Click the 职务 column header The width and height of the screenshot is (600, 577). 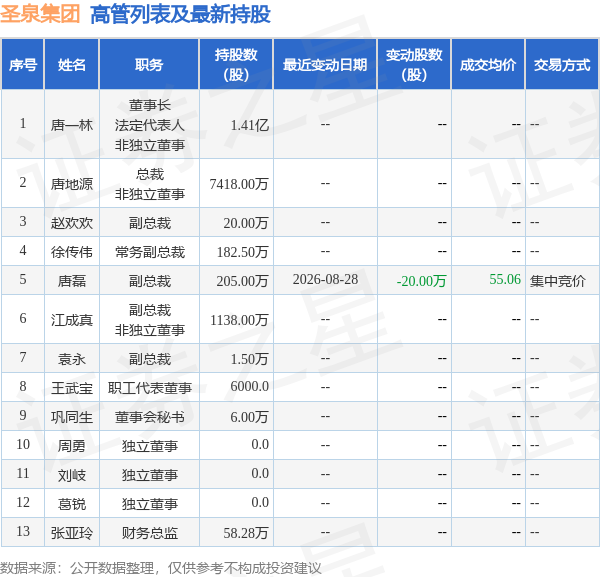149,65
